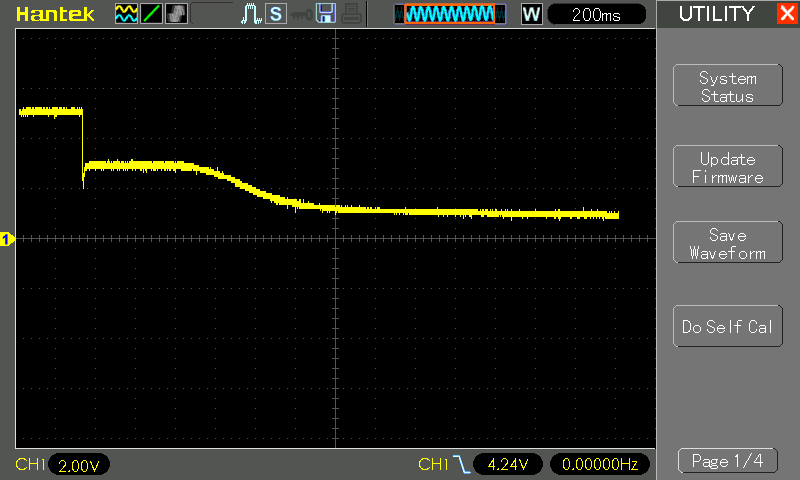Select the Update Firmware button
This screenshot has height=480, width=800.
[728, 166]
